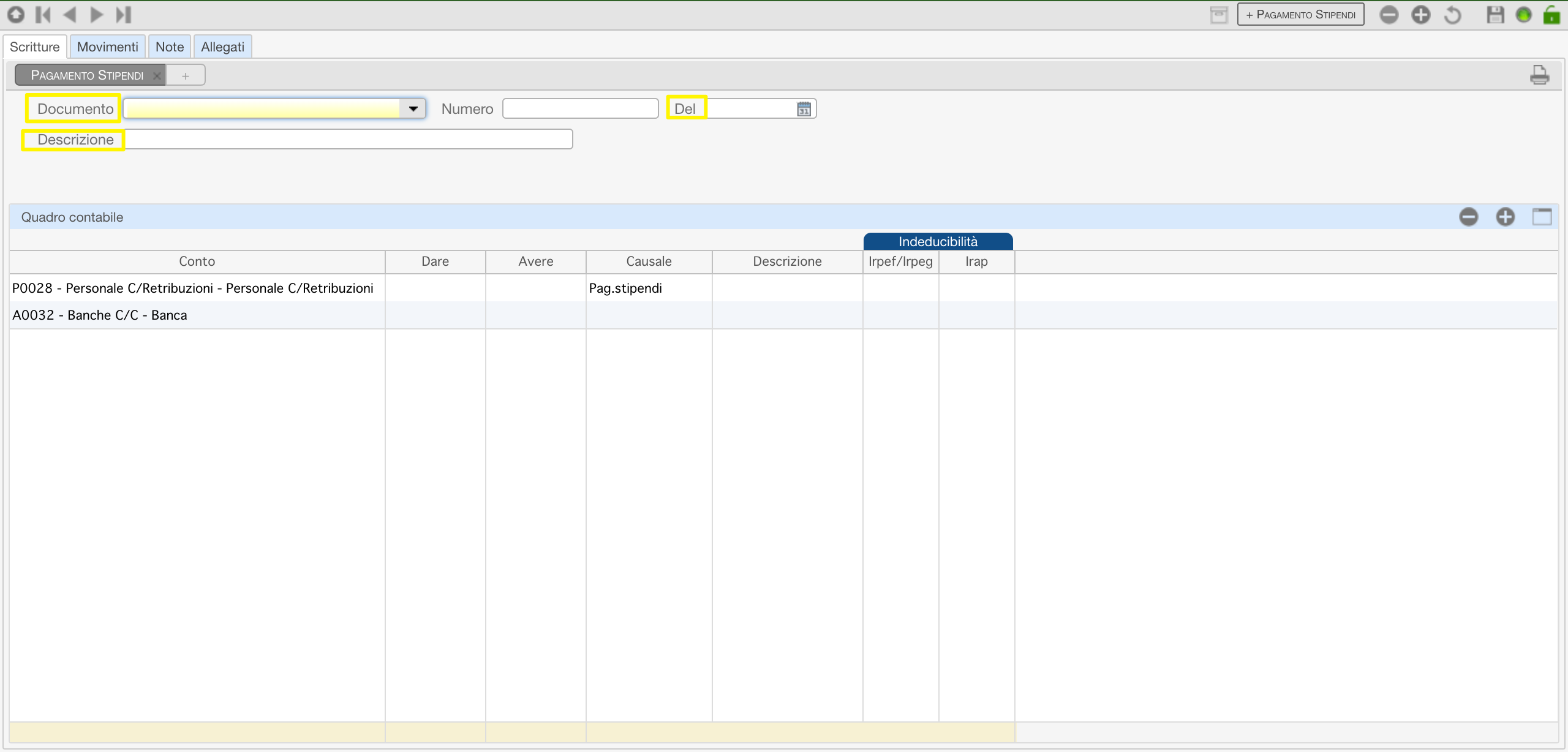Click the window icon in the Quadro contabile header

click(x=1542, y=217)
